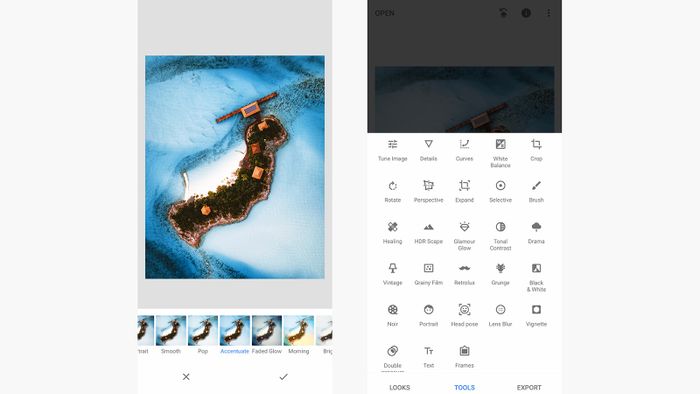Tap the island photo preview
This screenshot has width=700, height=394.
coord(235,167)
